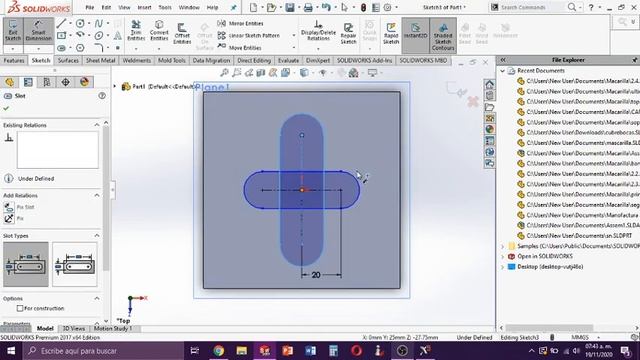The height and width of the screenshot is (360, 640).
Task: Toggle Shaded Sketch Contours
Action: pyautogui.click(x=443, y=36)
